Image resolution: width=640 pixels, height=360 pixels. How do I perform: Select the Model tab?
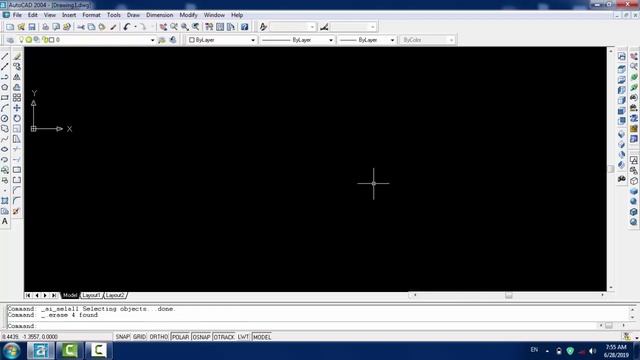coord(70,295)
